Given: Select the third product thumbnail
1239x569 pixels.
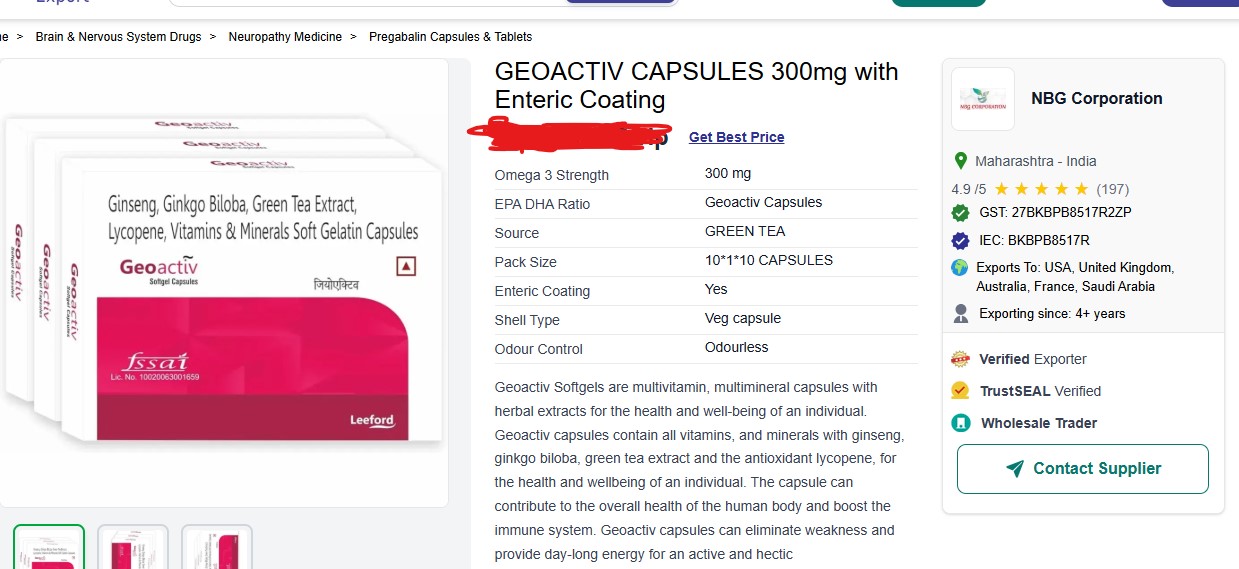Looking at the screenshot, I should tap(217, 547).
